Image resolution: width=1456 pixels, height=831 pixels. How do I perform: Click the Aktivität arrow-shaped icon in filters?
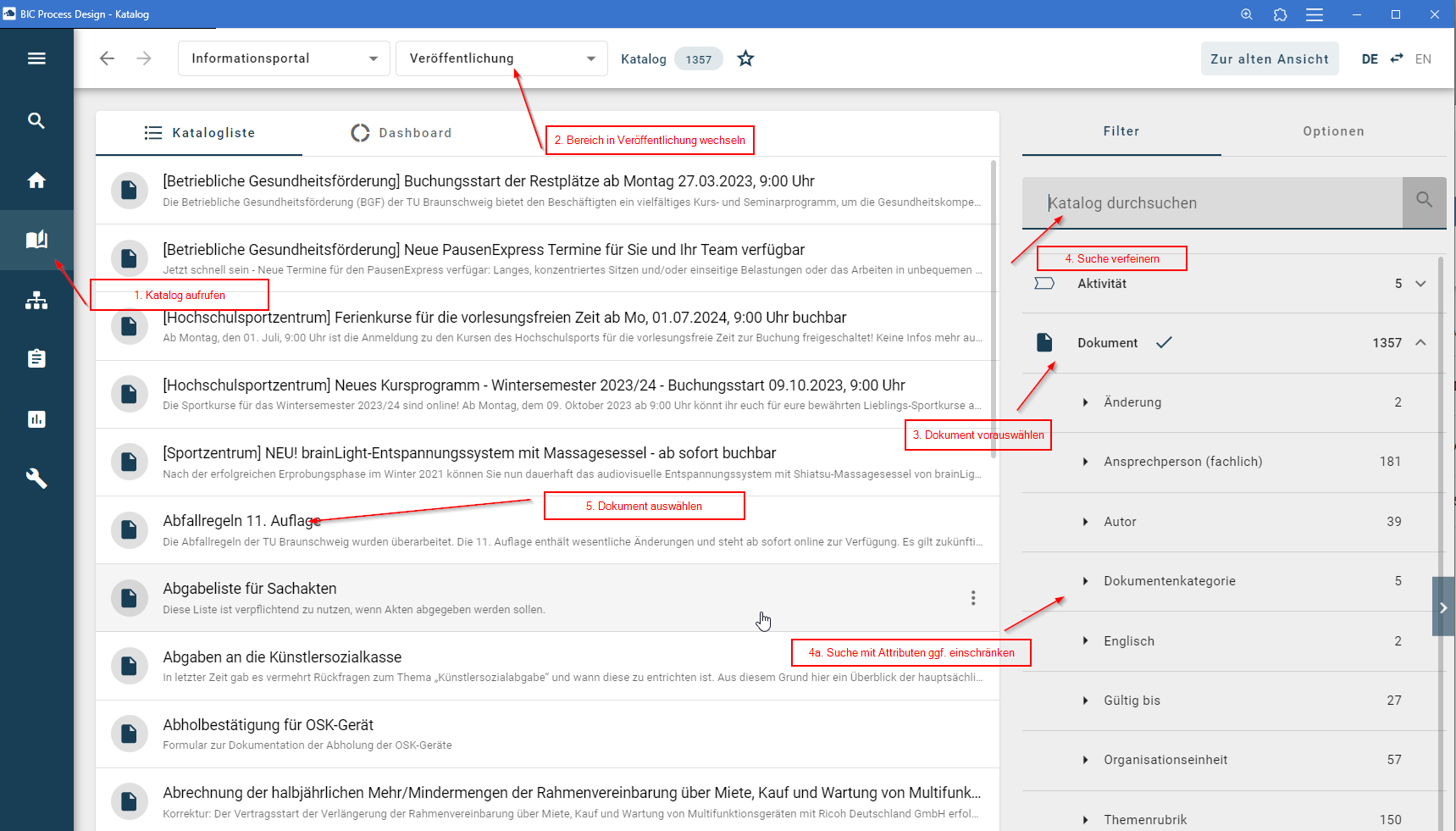pyautogui.click(x=1044, y=284)
